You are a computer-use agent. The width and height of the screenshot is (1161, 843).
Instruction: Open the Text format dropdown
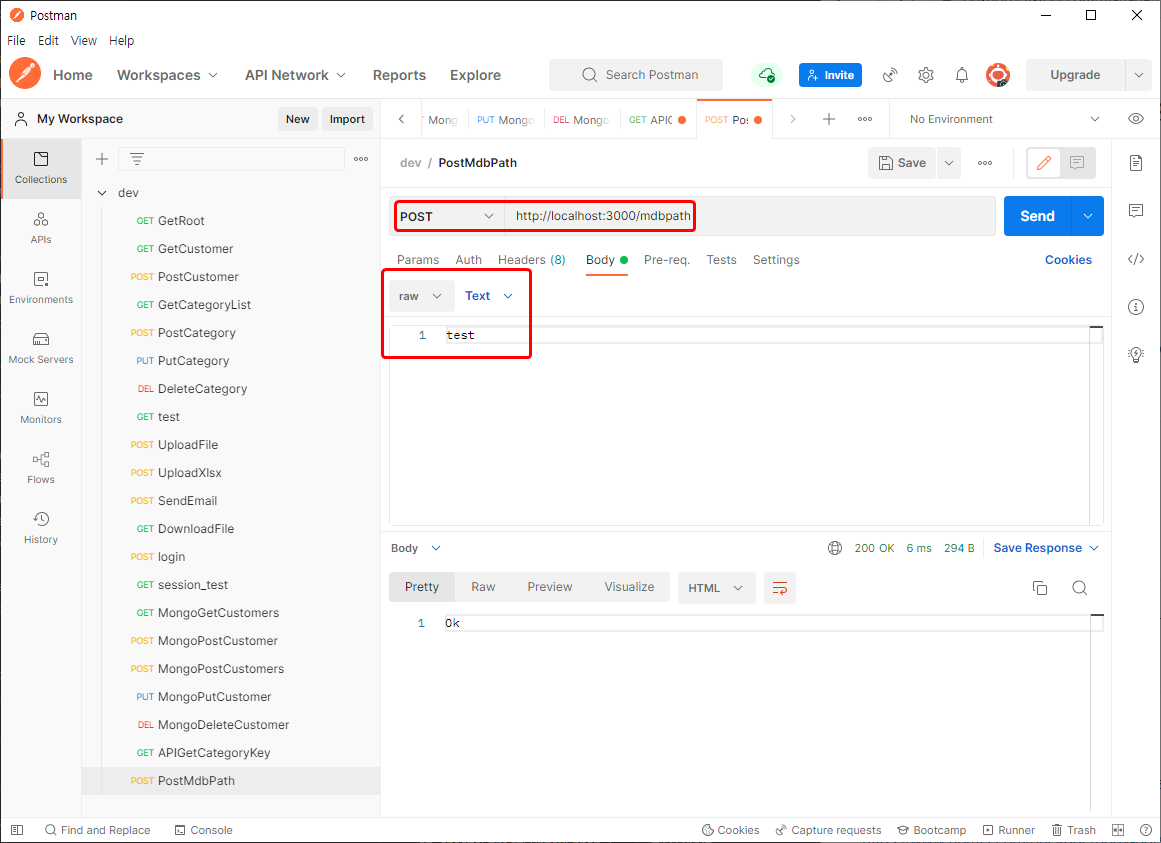489,296
